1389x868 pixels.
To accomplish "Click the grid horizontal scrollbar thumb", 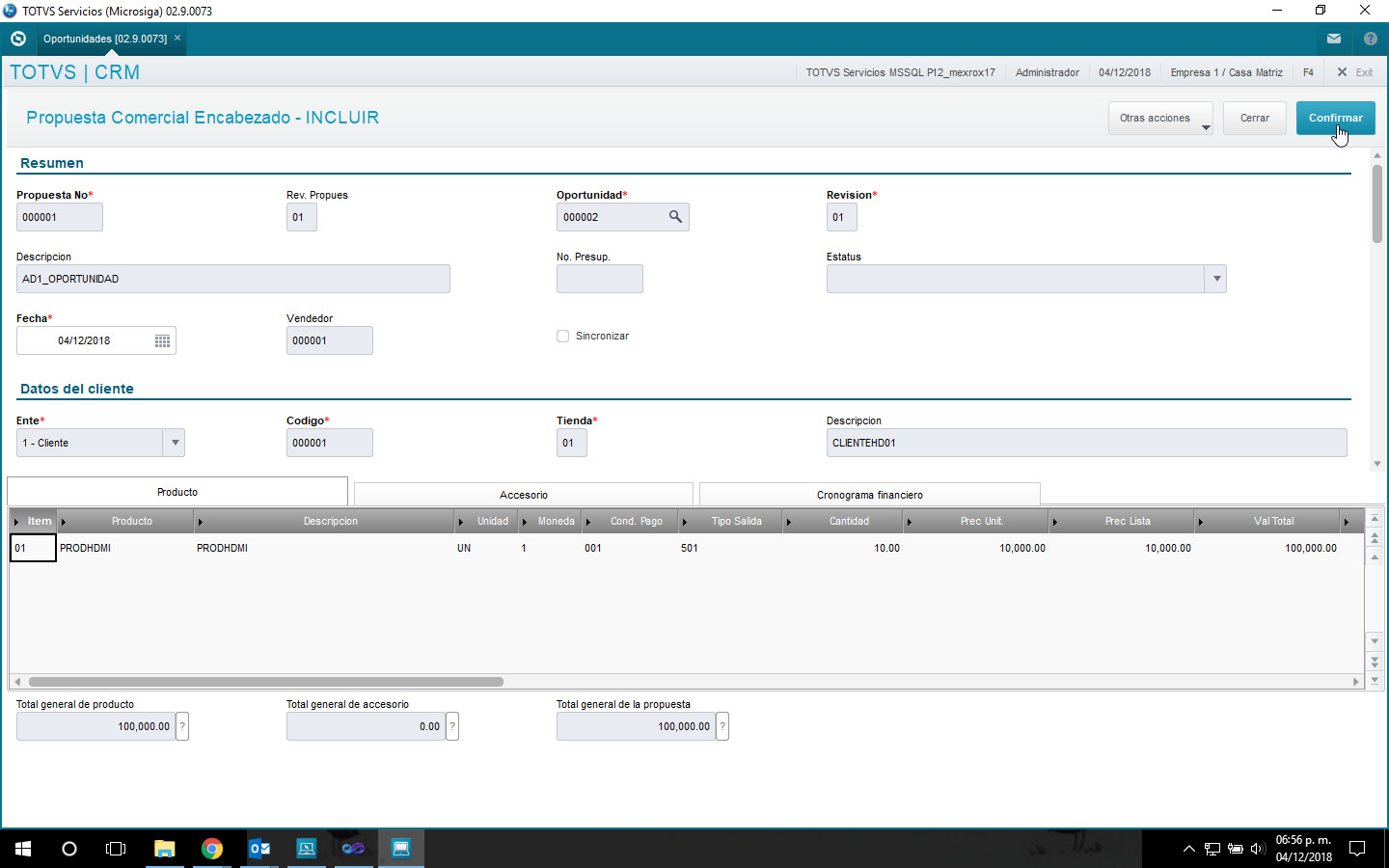I will [x=266, y=682].
